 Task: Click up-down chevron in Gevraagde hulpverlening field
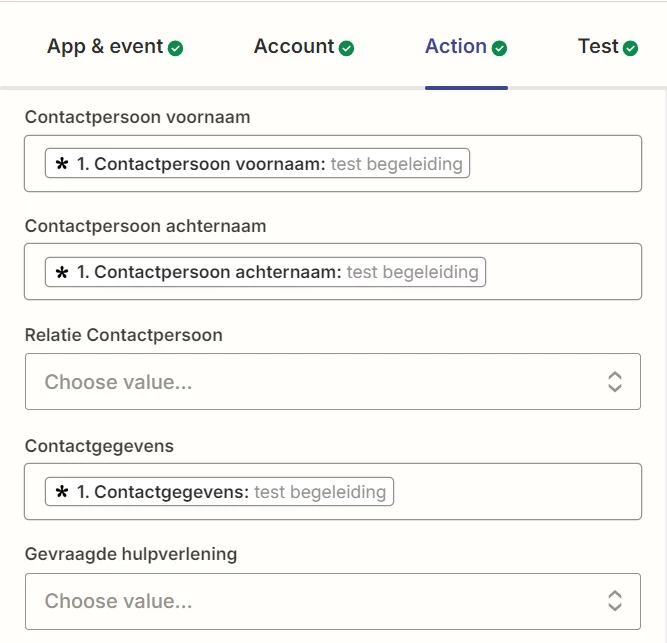[615, 601]
